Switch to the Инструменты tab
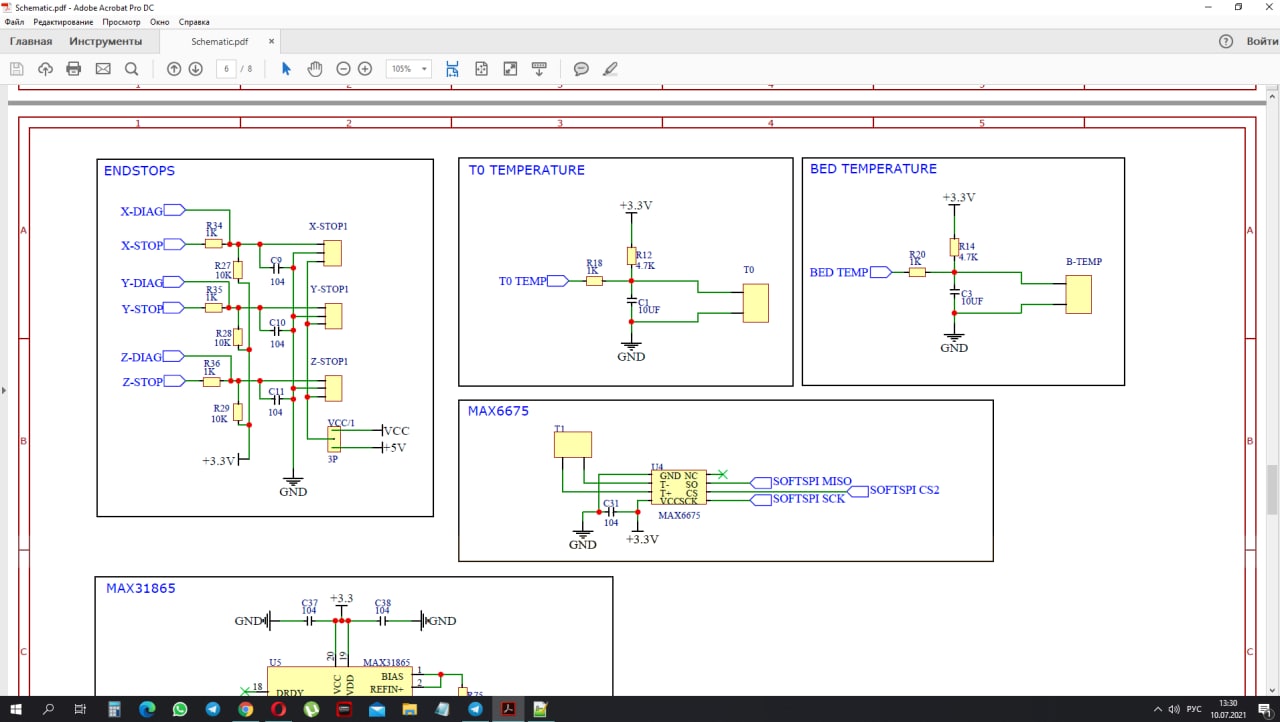Screen dimensions: 1280x722 [x=106, y=41]
